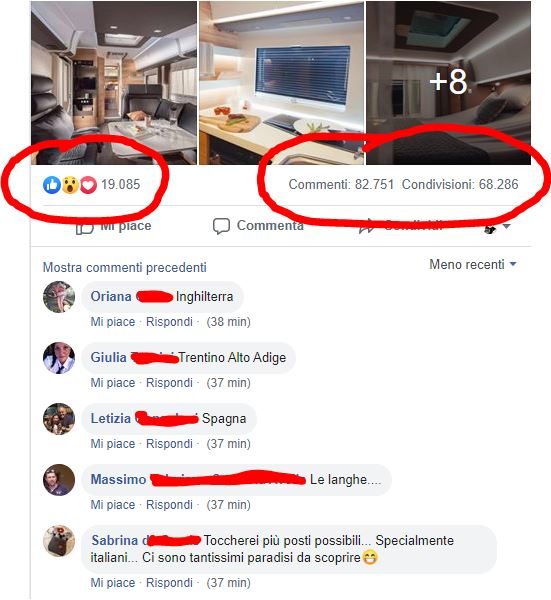Click the red heart reaction icon
This screenshot has height=600, width=551.
pos(88,185)
